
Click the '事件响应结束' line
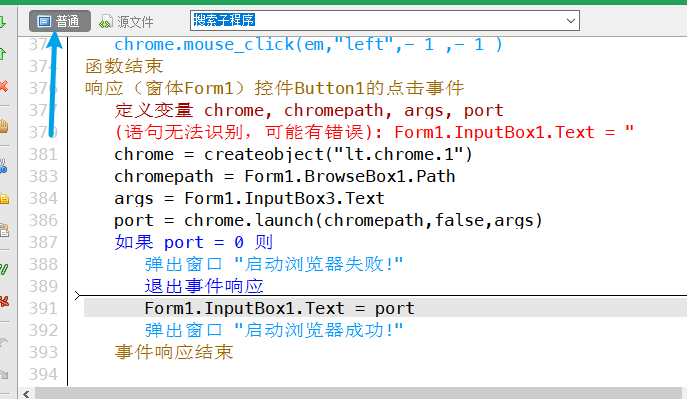(174, 352)
